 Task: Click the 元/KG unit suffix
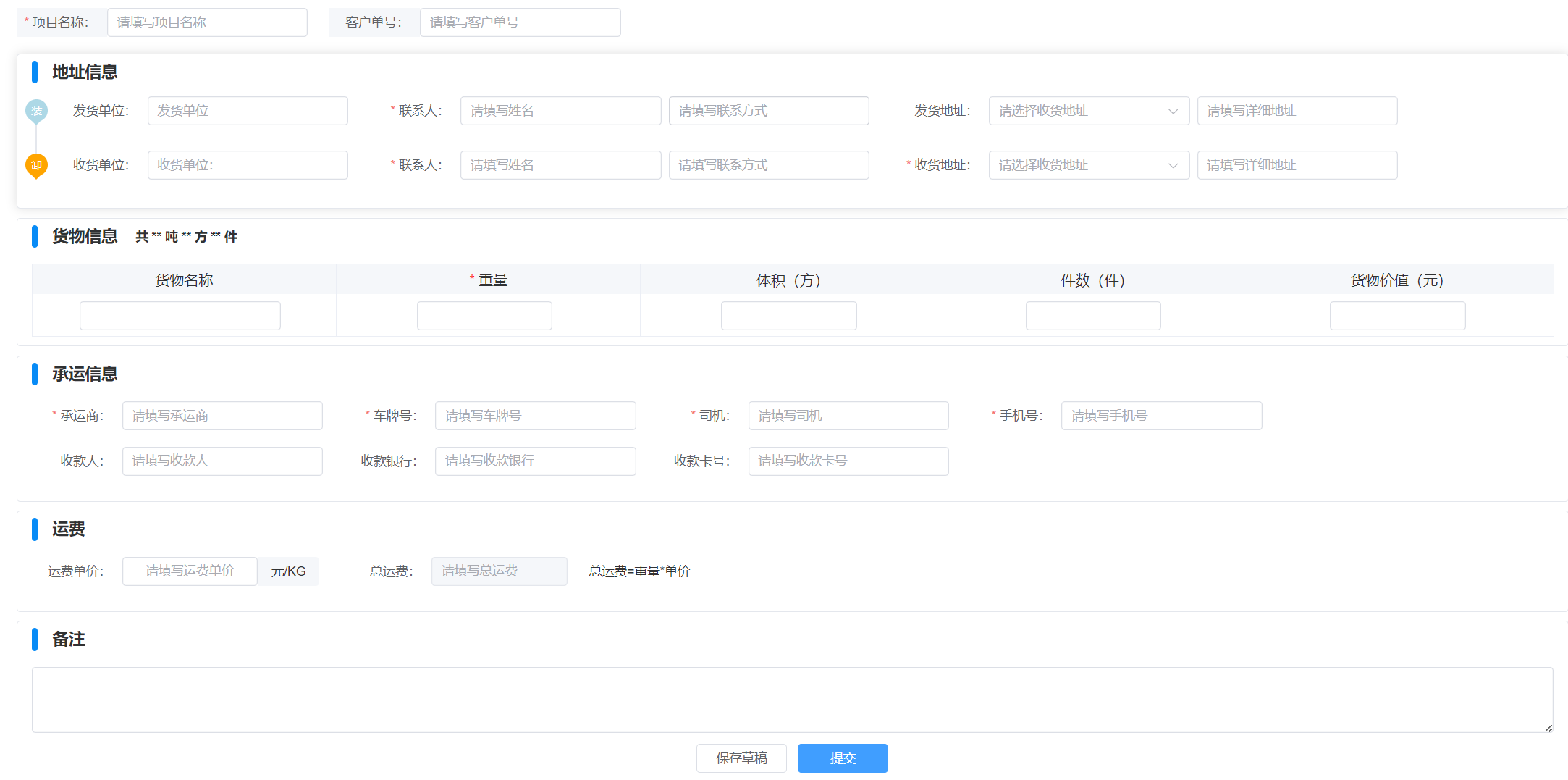288,571
